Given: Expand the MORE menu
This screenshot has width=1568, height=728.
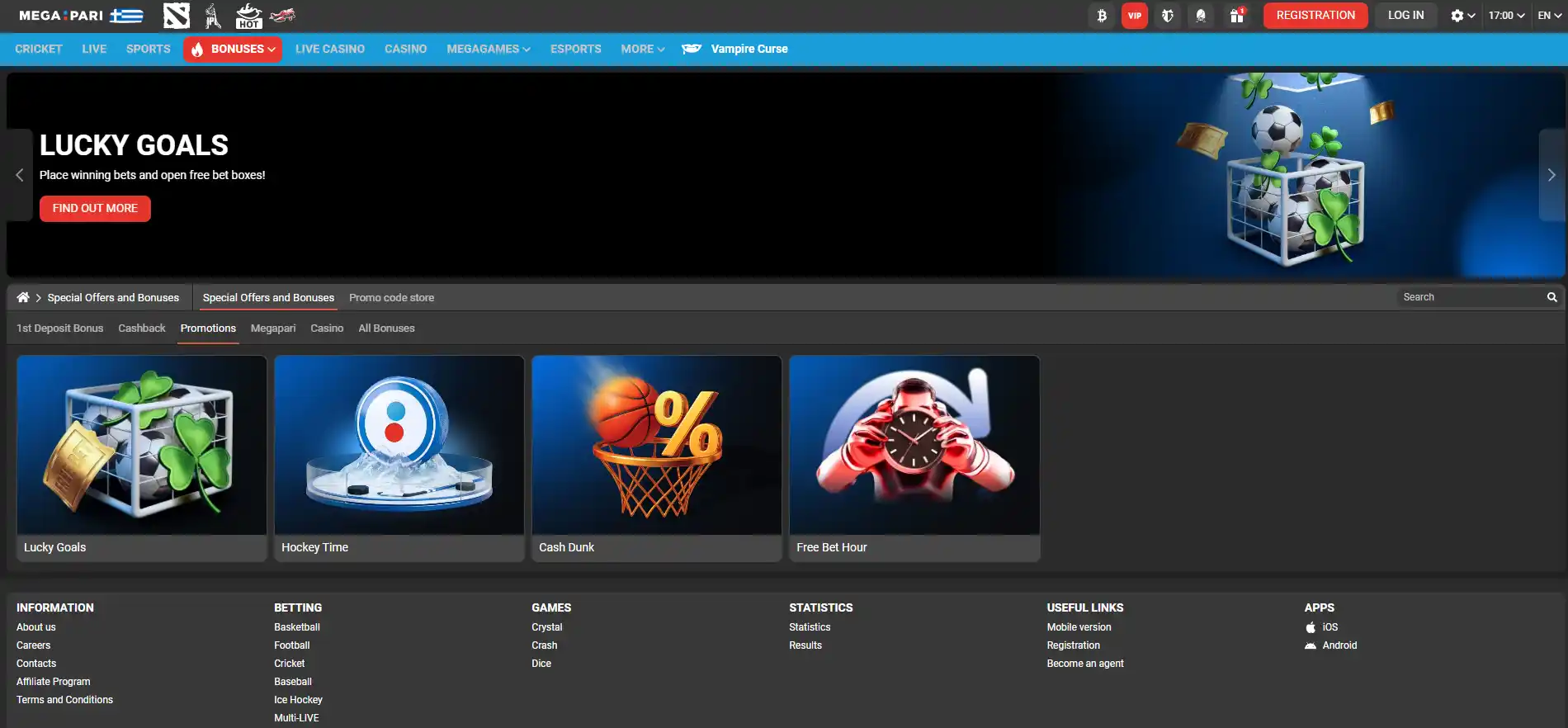Looking at the screenshot, I should 643,49.
